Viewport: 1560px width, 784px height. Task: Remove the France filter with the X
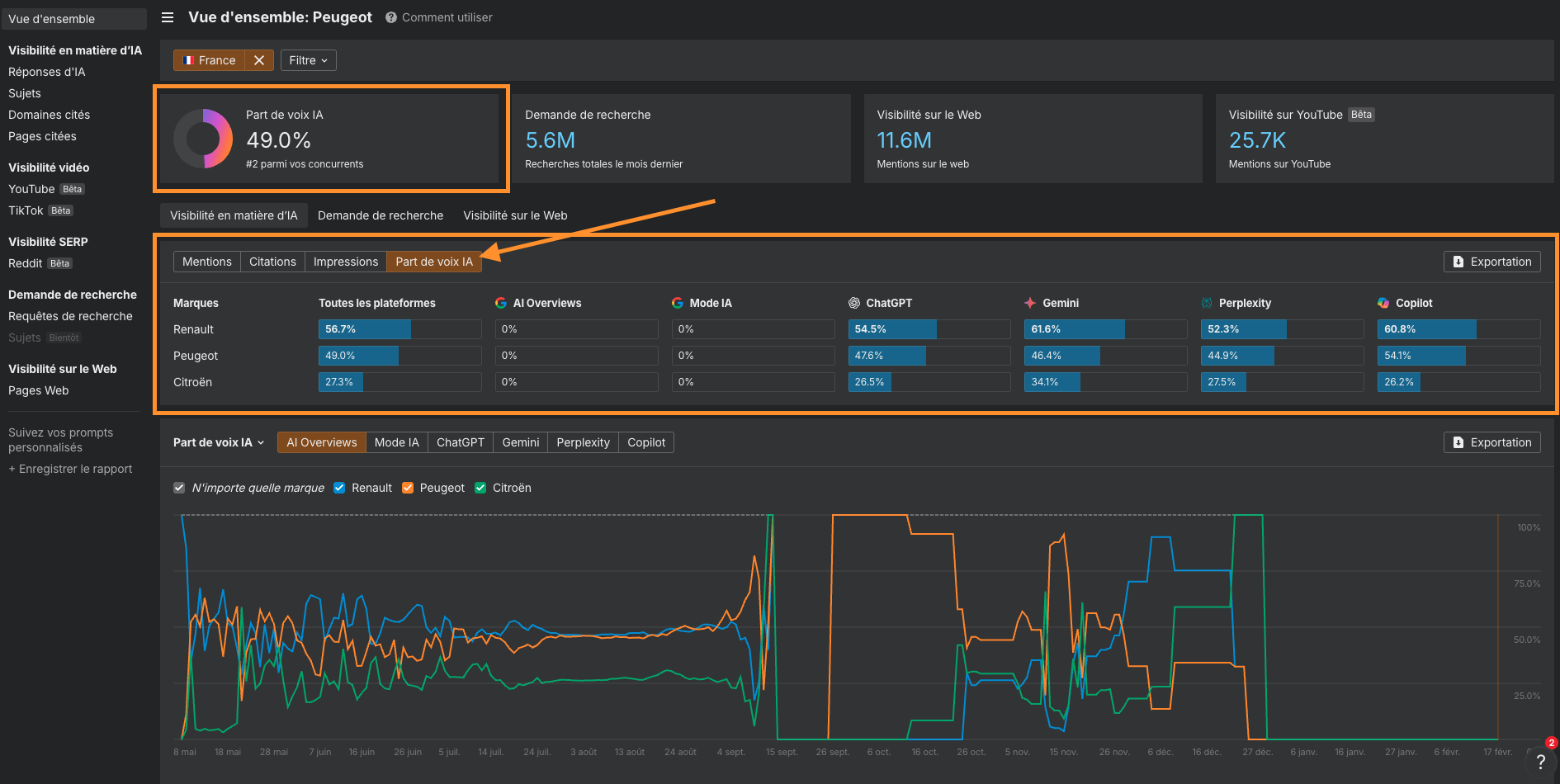point(259,60)
